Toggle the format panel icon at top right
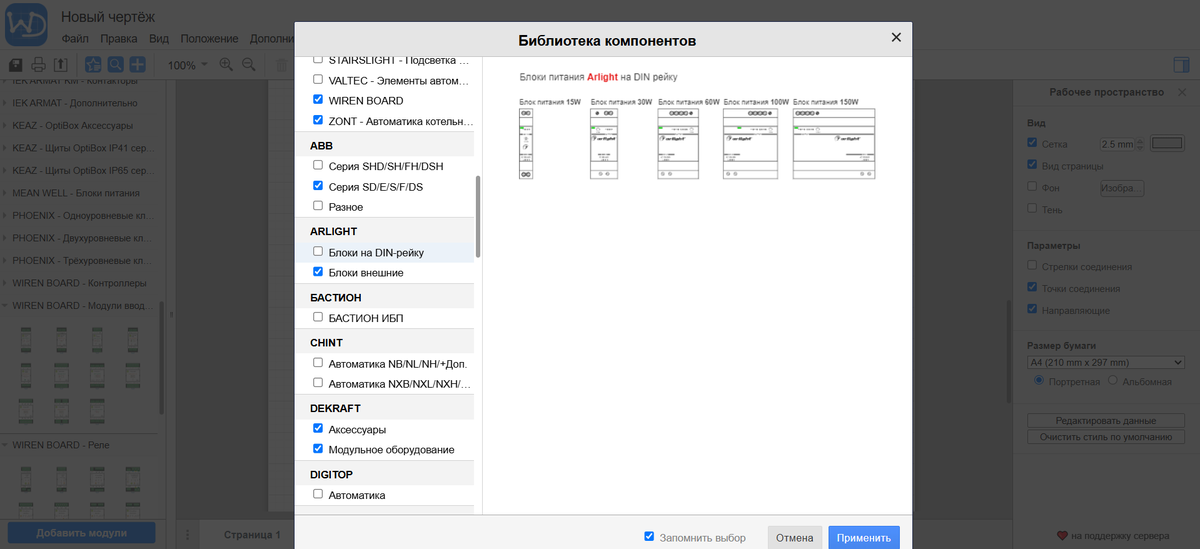Viewport: 1200px width, 549px height. (1183, 65)
